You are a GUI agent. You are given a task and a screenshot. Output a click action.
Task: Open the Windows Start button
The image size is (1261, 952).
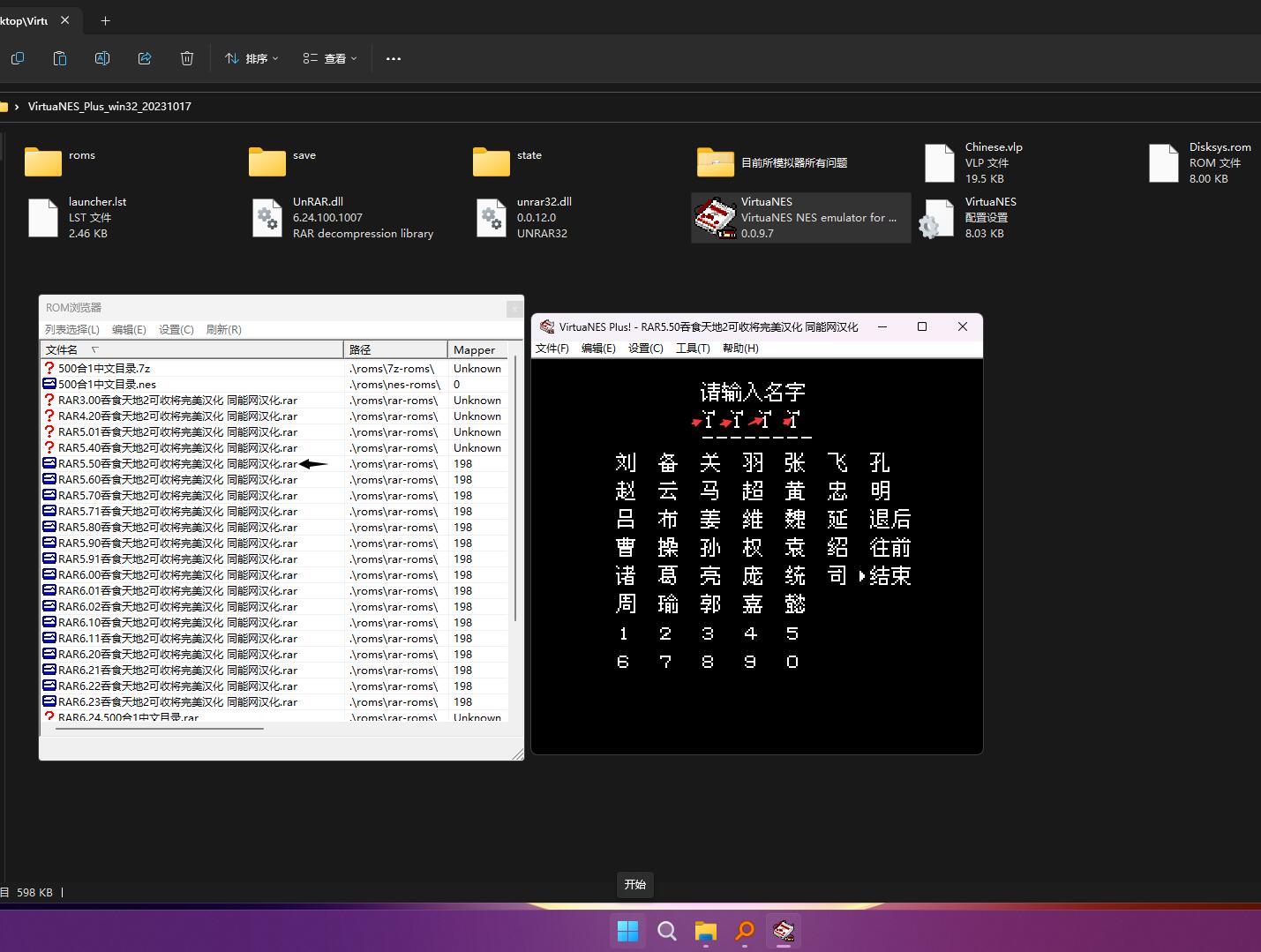tap(627, 931)
